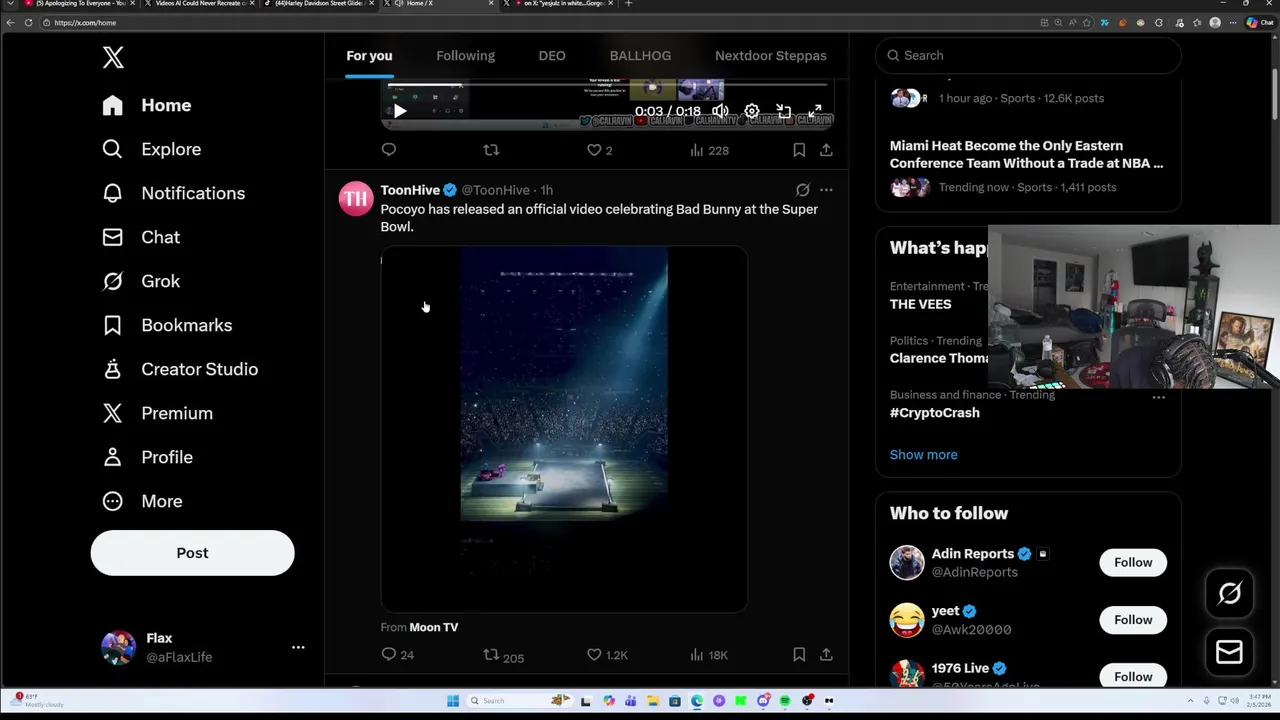The height and width of the screenshot is (720, 1280).
Task: Follow the yeet account
Action: [1133, 620]
